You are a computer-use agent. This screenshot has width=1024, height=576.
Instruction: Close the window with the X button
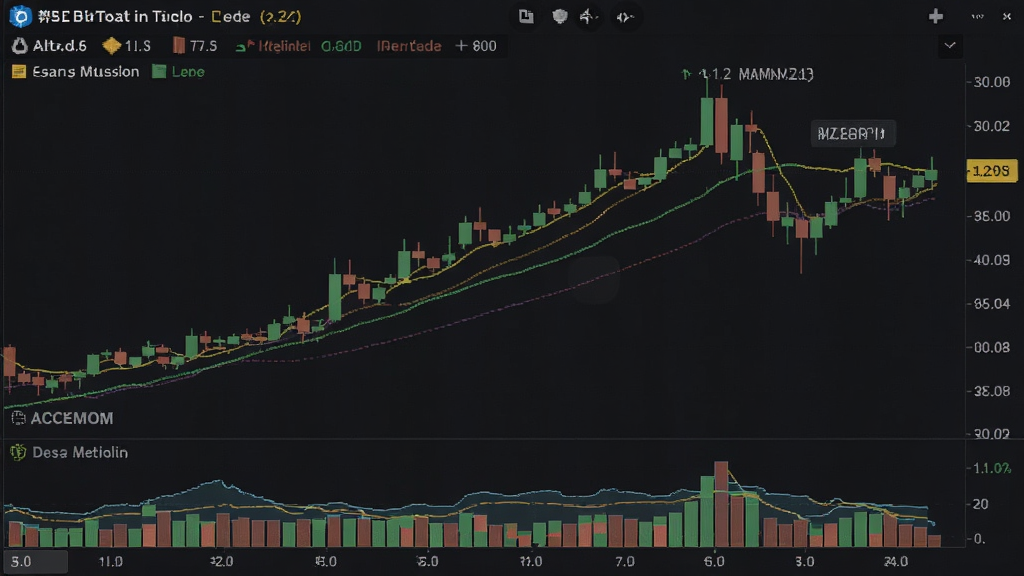(x=1007, y=16)
